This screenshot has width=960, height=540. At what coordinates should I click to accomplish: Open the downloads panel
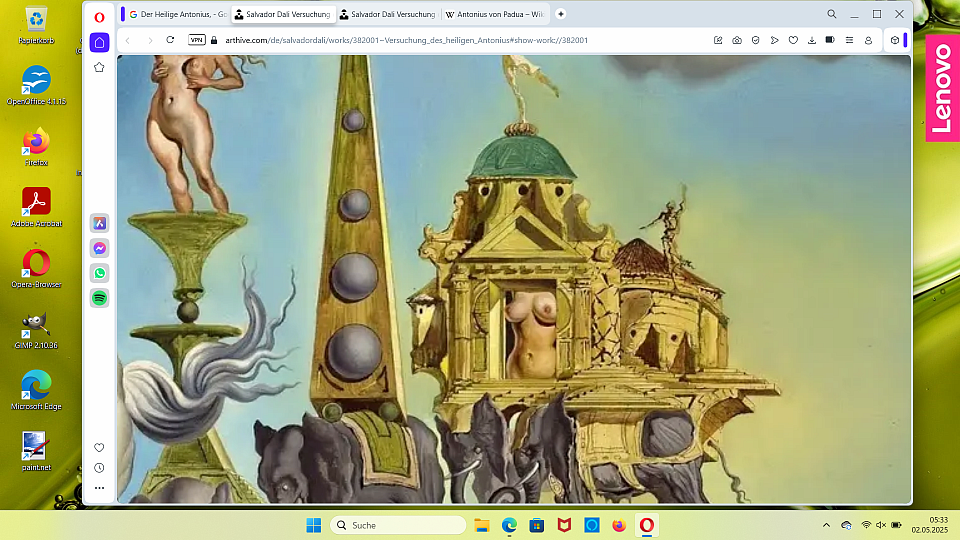coord(812,40)
